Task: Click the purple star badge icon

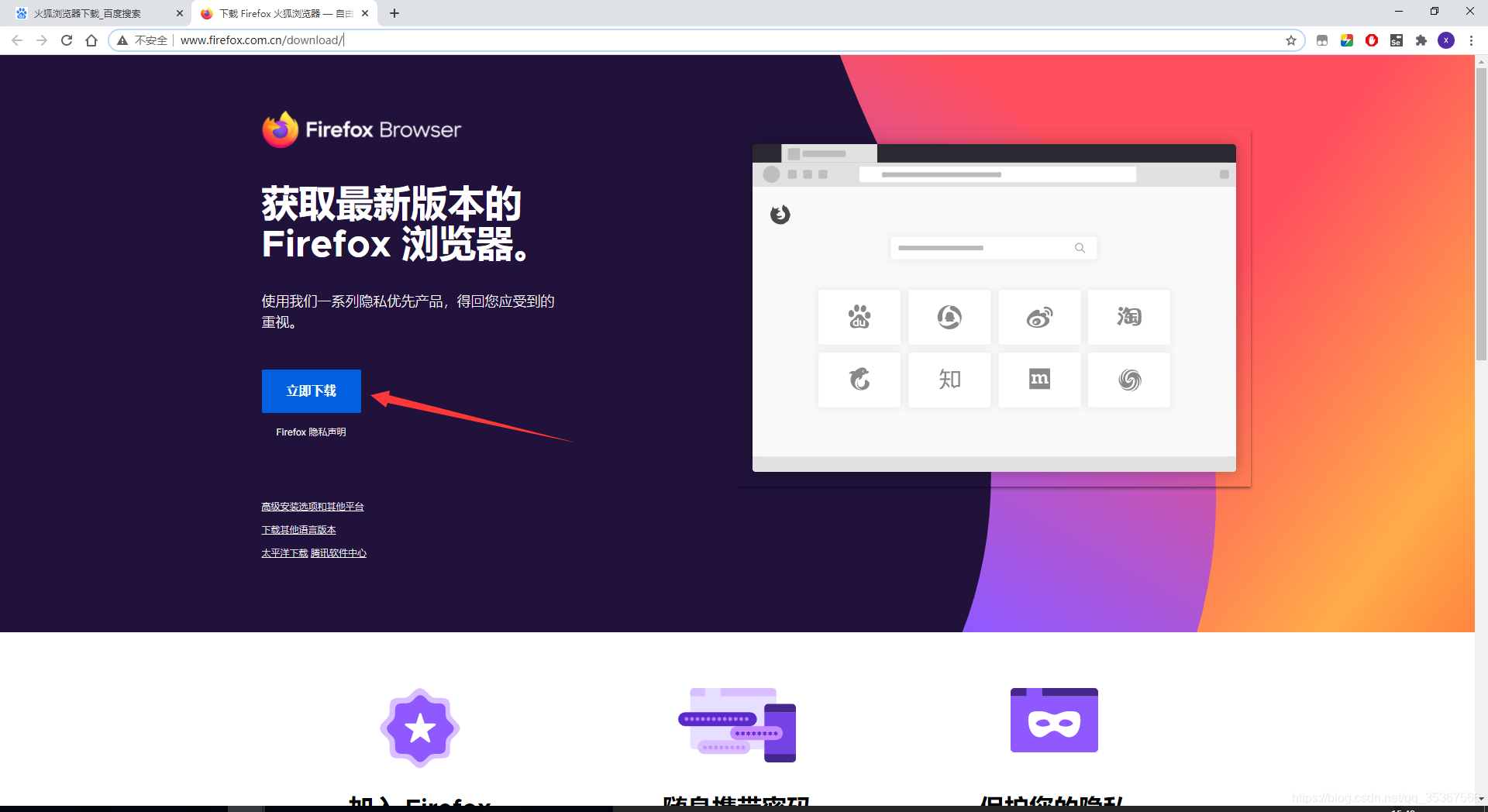Action: coord(420,728)
